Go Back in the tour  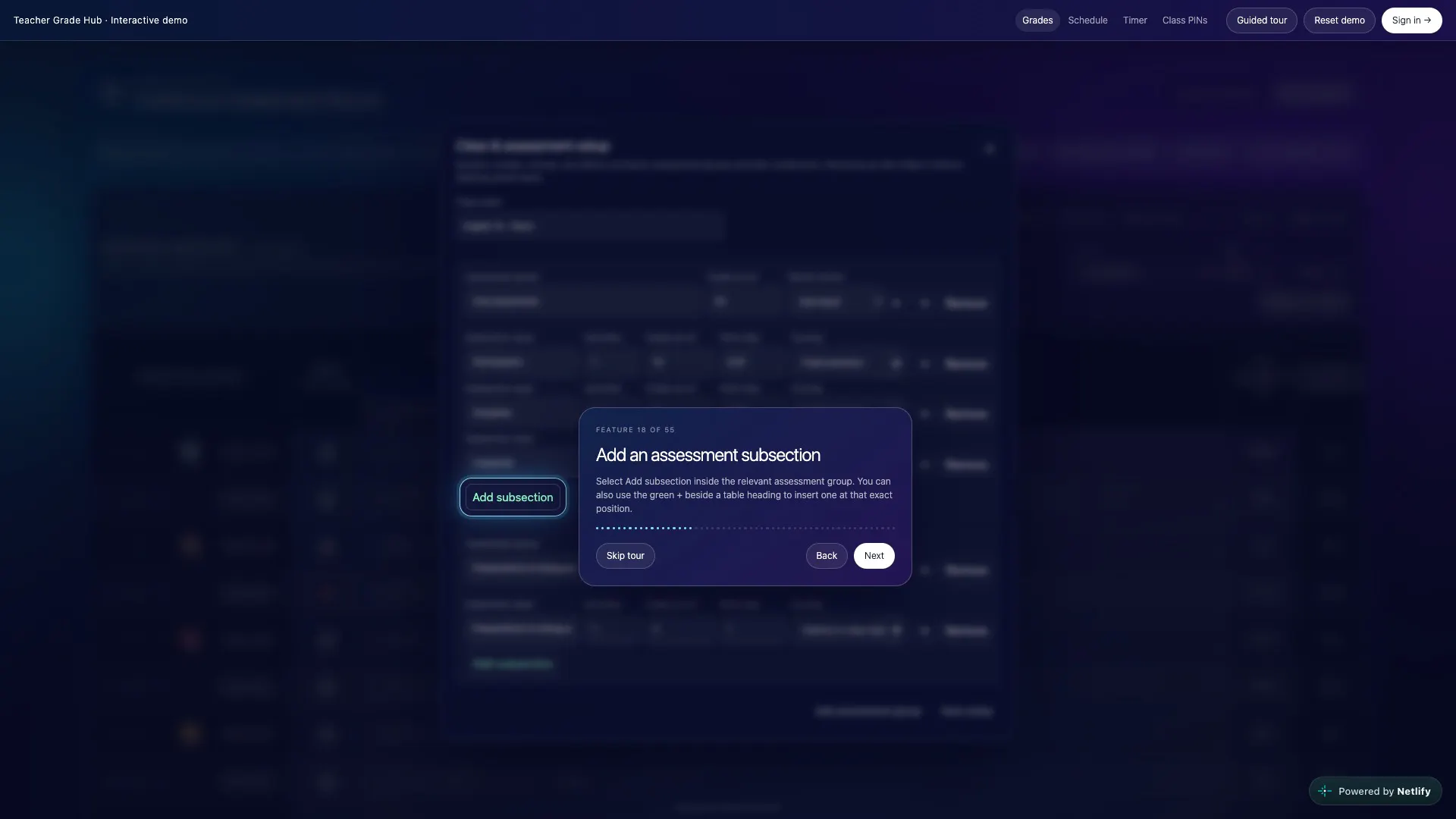click(x=826, y=556)
